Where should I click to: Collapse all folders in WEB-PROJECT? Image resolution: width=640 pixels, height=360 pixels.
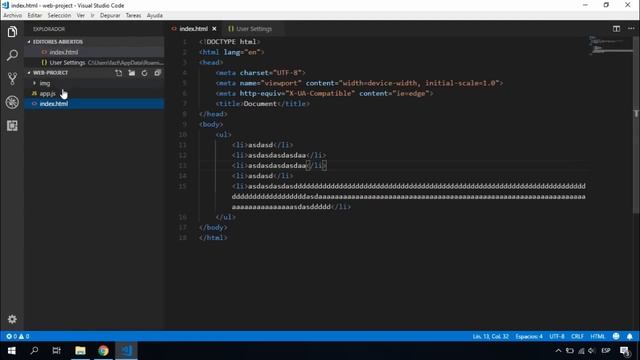[x=157, y=73]
